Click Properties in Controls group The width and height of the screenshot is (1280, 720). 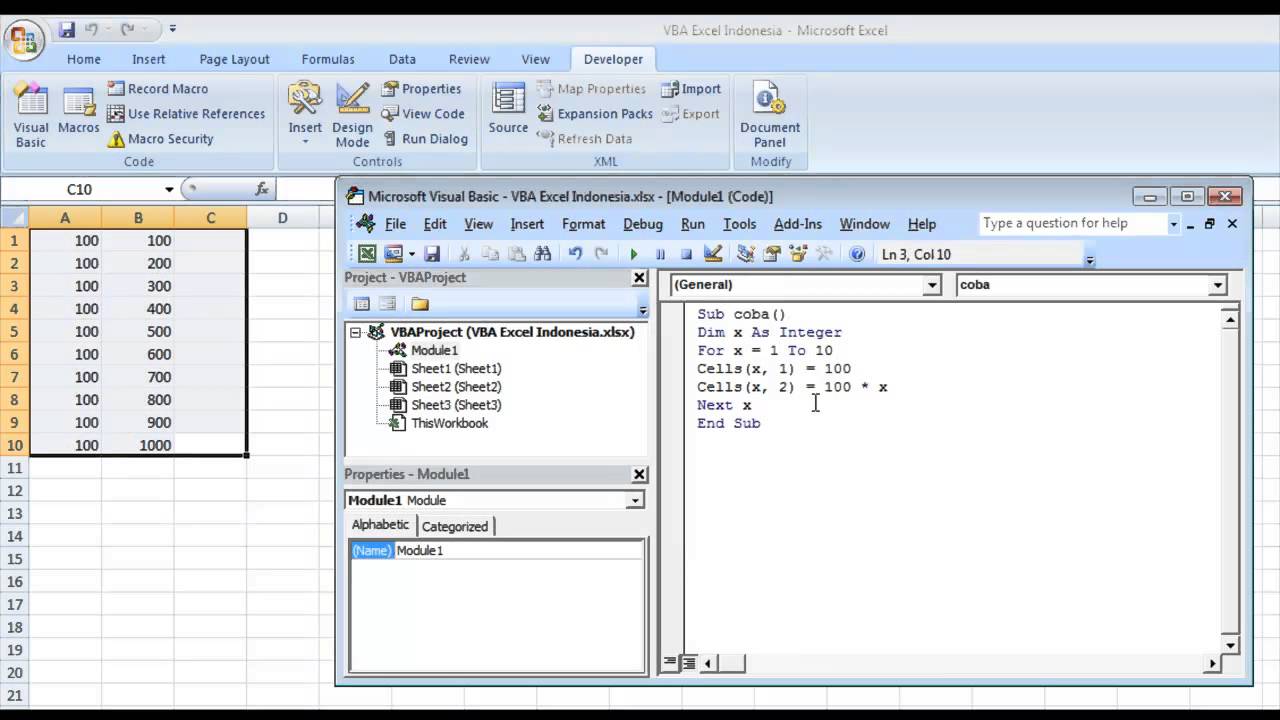(420, 89)
